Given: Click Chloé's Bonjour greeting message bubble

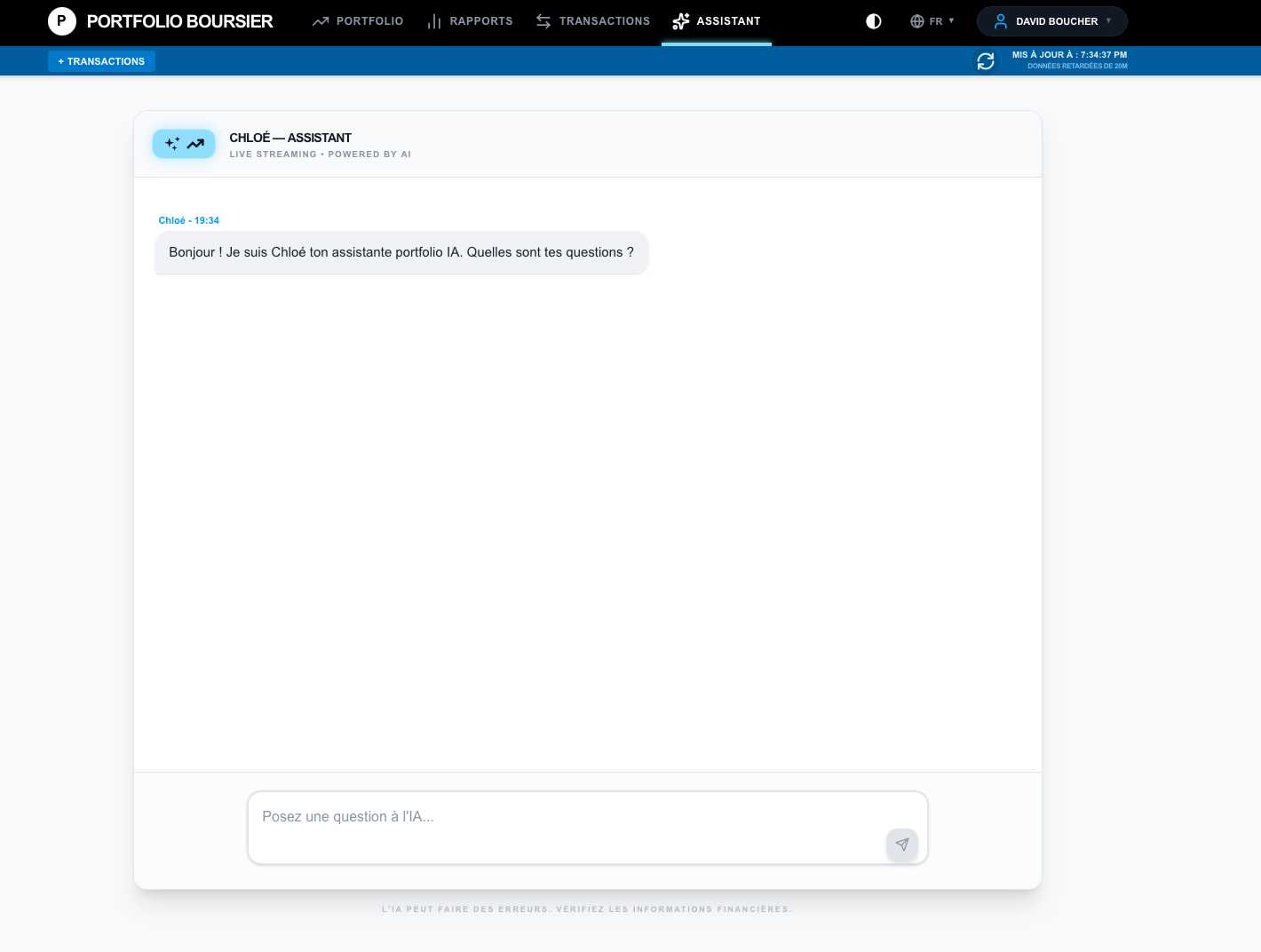Looking at the screenshot, I should coord(401,253).
